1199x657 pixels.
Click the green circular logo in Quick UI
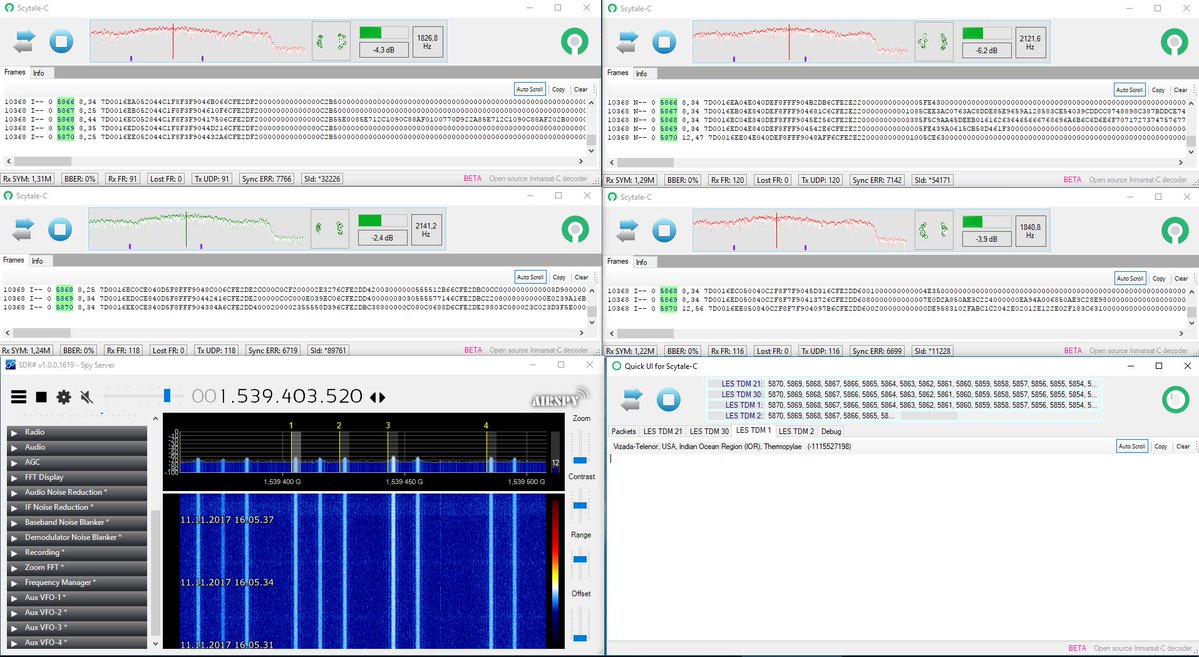tap(1175, 399)
